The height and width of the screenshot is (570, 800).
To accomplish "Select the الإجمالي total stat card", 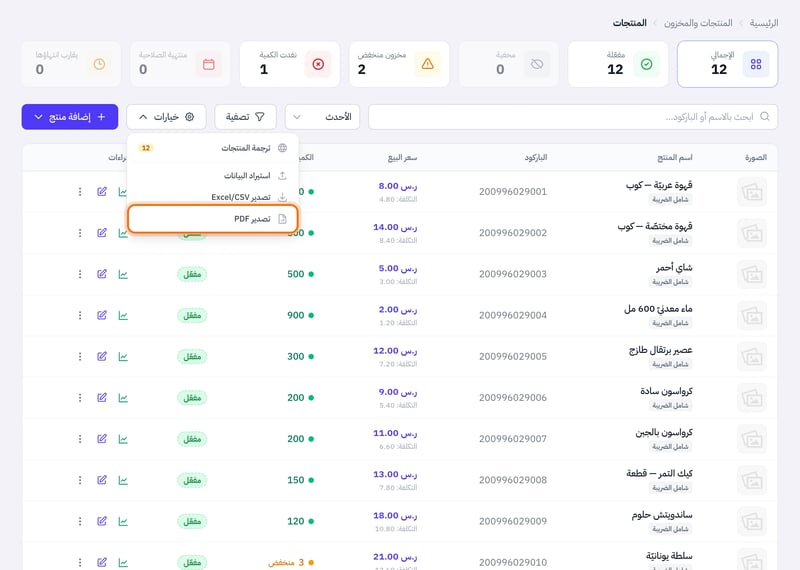I will (728, 64).
